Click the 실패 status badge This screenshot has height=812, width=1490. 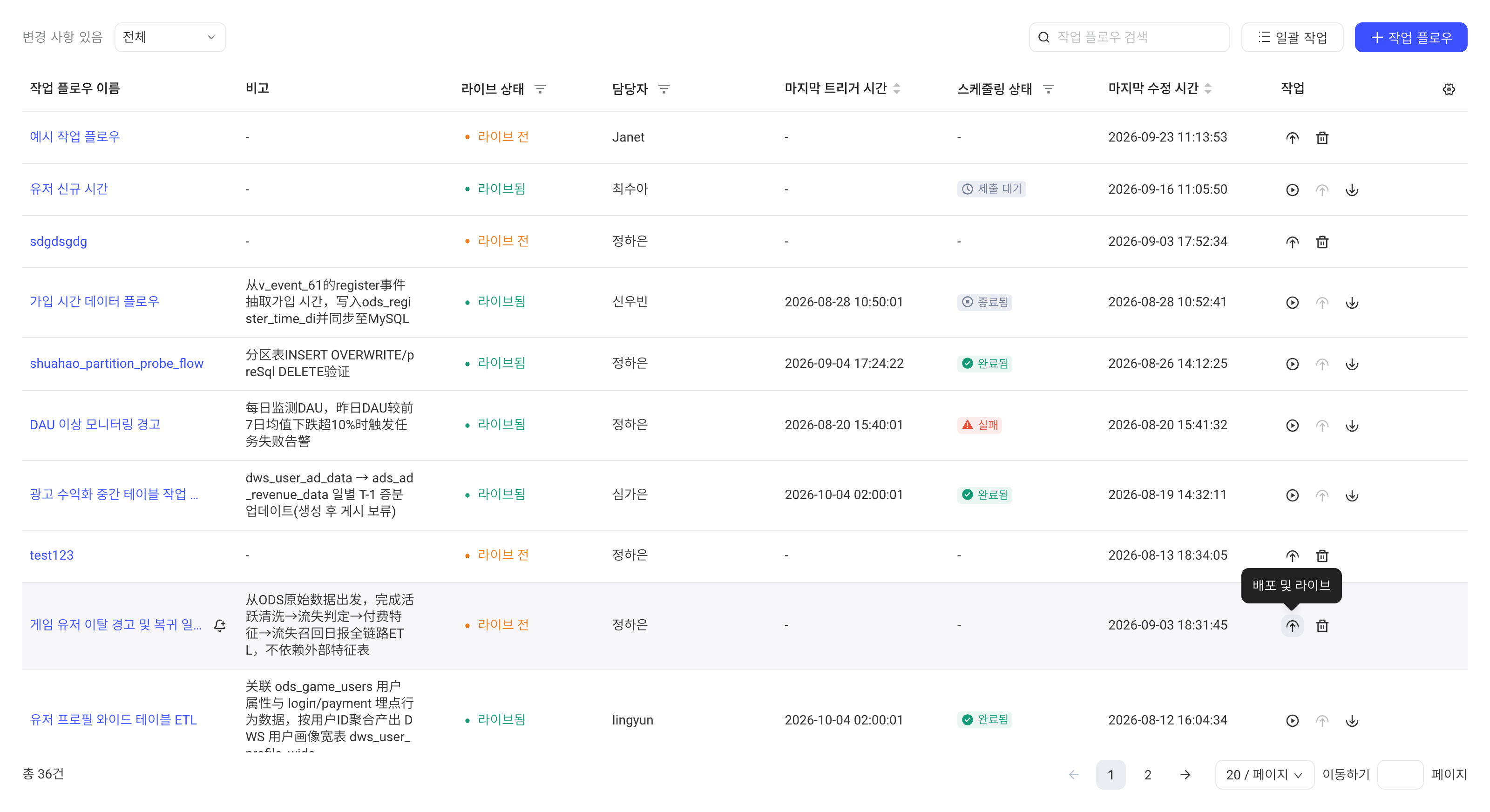click(979, 425)
